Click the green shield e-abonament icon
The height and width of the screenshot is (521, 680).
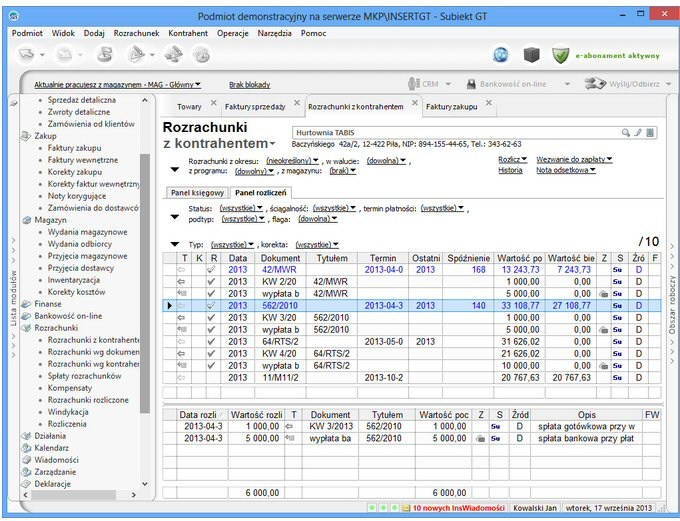560,54
